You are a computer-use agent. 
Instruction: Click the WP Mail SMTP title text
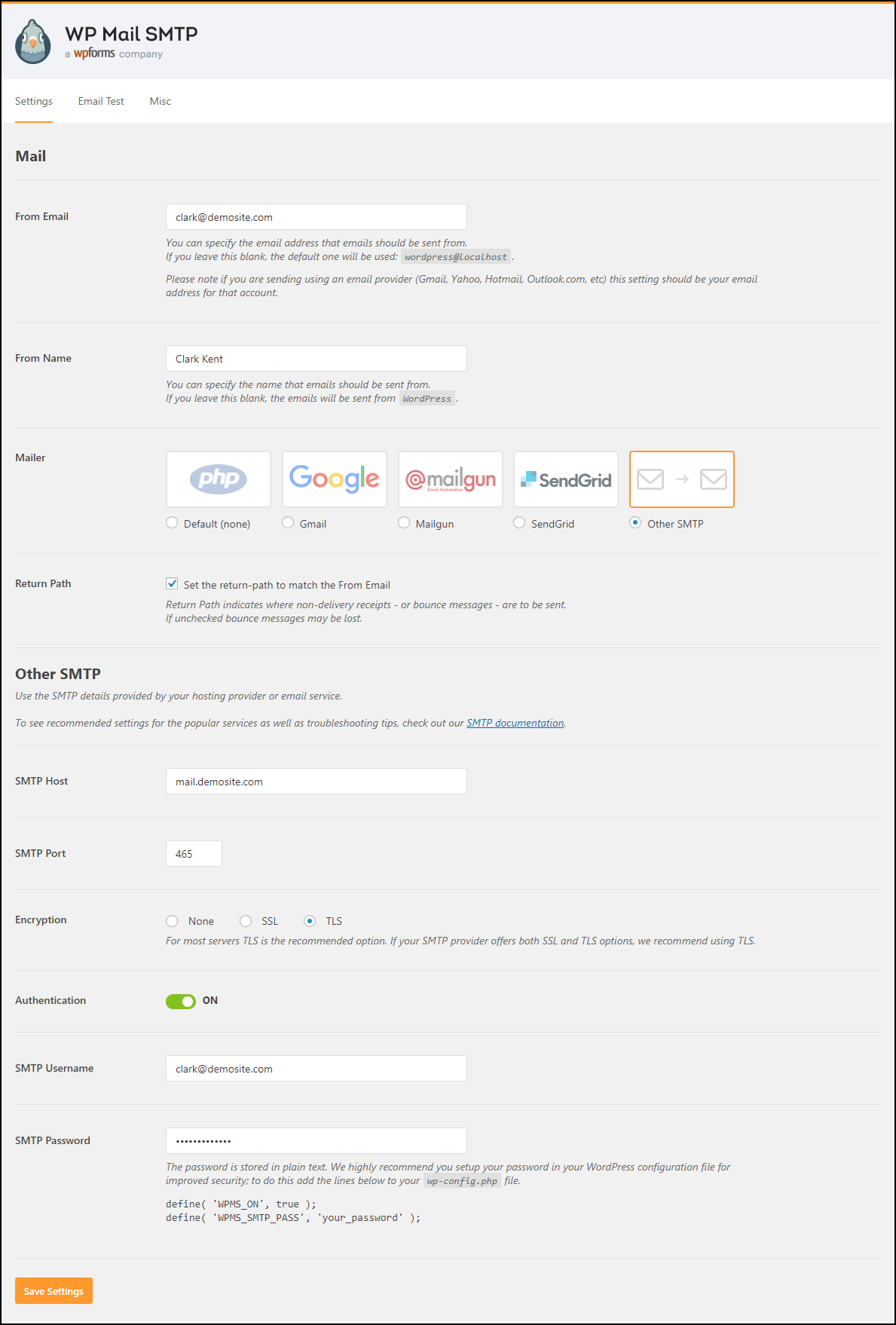point(131,34)
